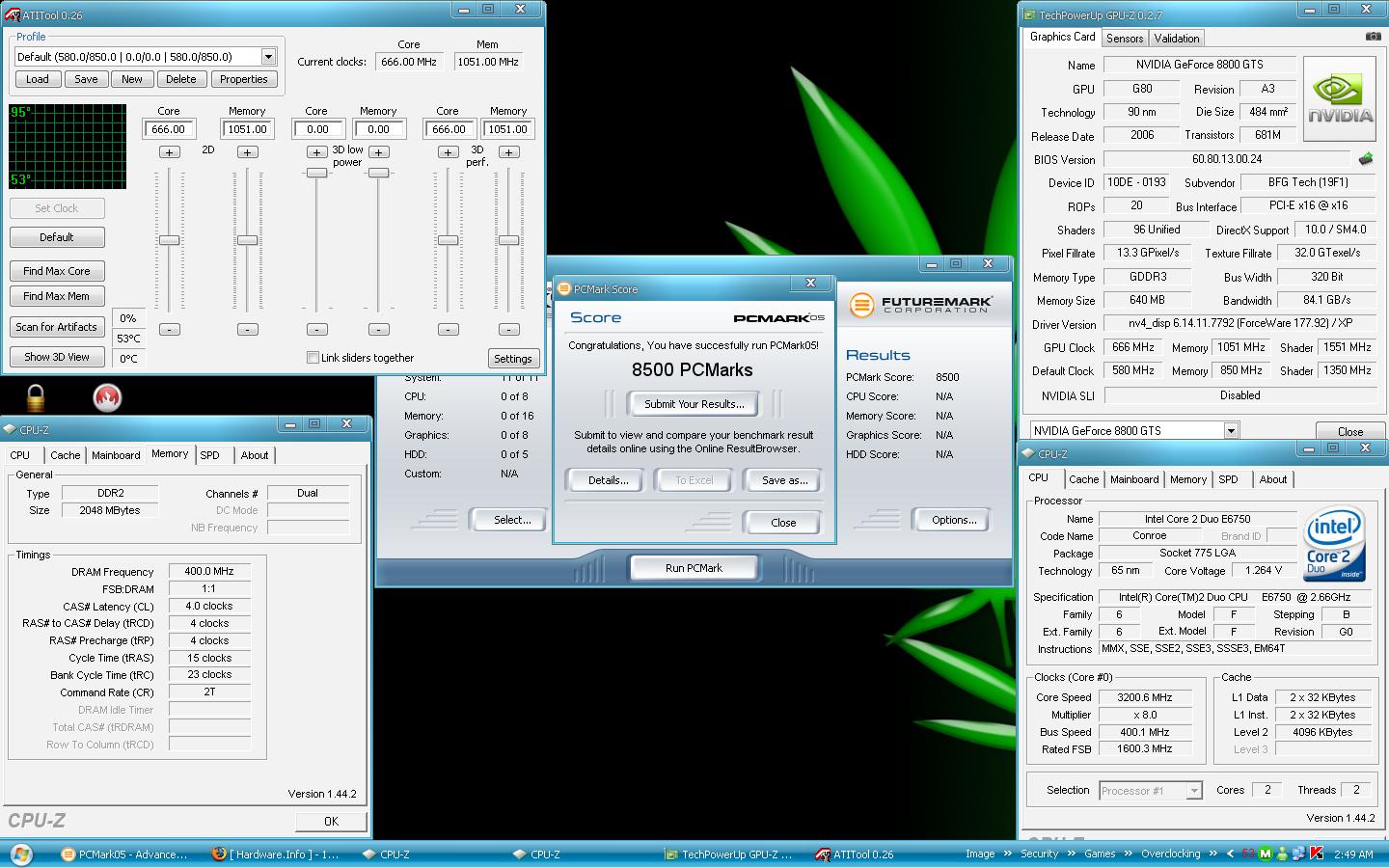Click the BIOS save chip icon in GPU-Z
The height and width of the screenshot is (868, 1389).
click(1366, 158)
